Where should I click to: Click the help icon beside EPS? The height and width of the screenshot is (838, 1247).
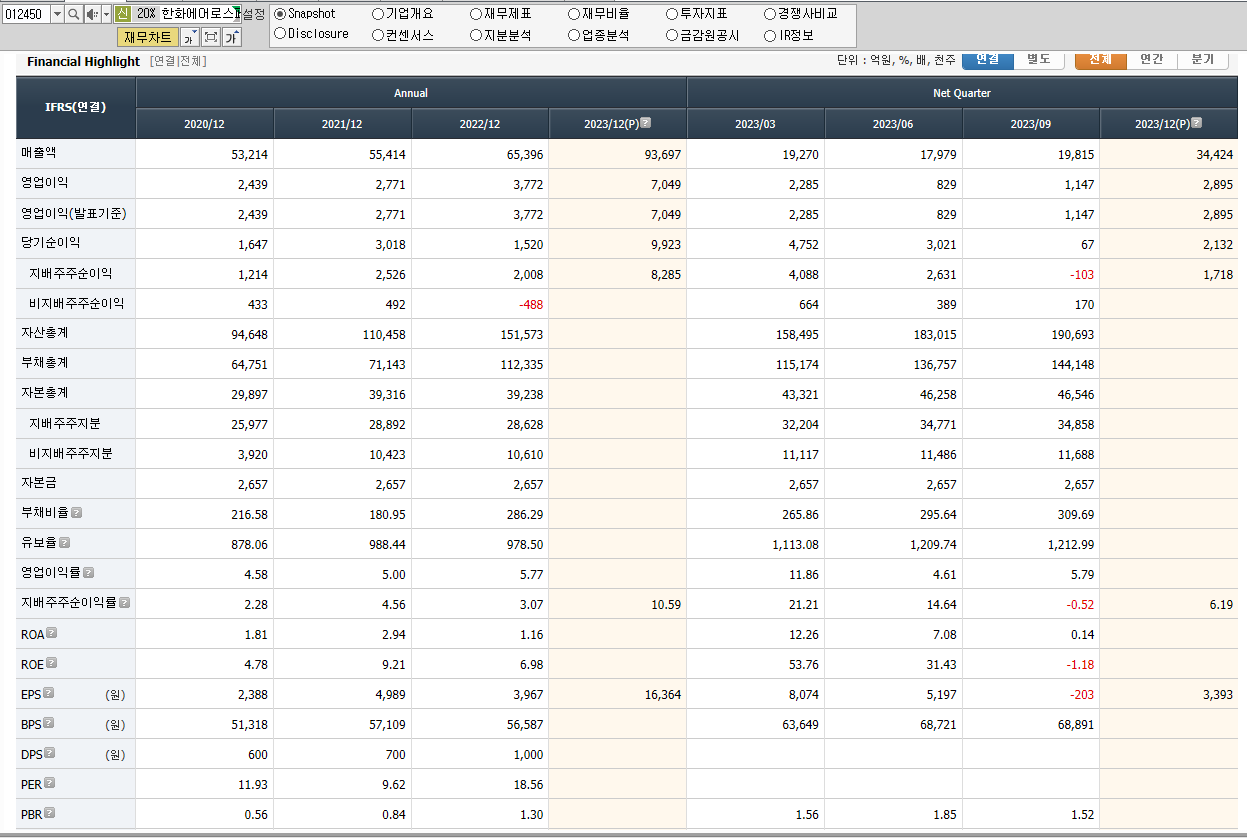pyautogui.click(x=49, y=692)
